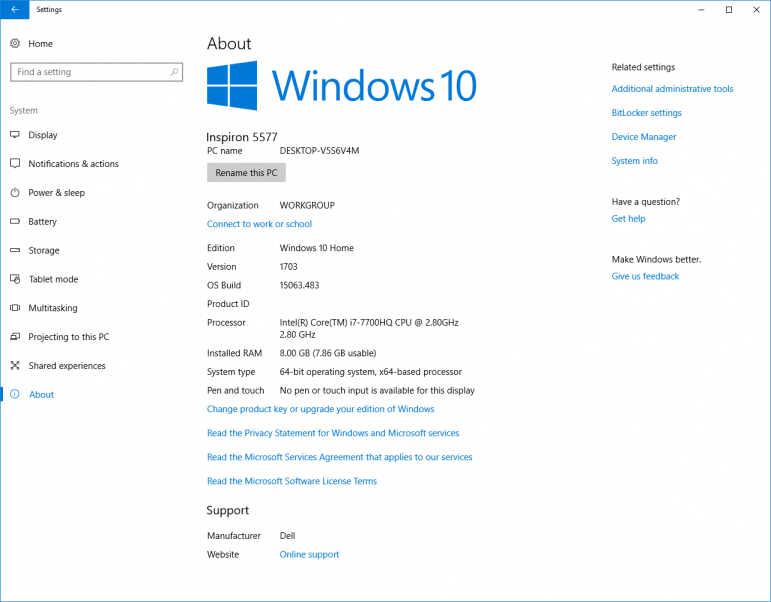The height and width of the screenshot is (602, 771).
Task: Click the back arrow in title bar
Action: (15, 9)
